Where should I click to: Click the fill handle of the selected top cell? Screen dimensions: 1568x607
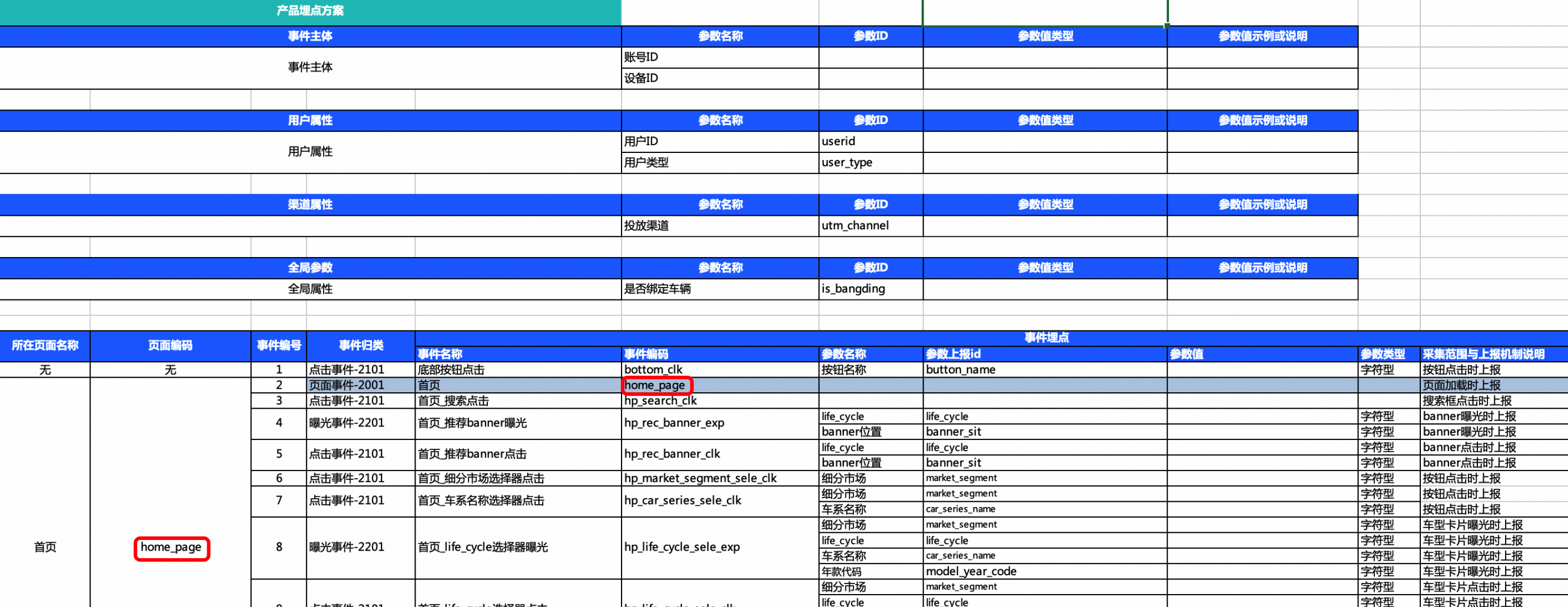coord(1167,25)
